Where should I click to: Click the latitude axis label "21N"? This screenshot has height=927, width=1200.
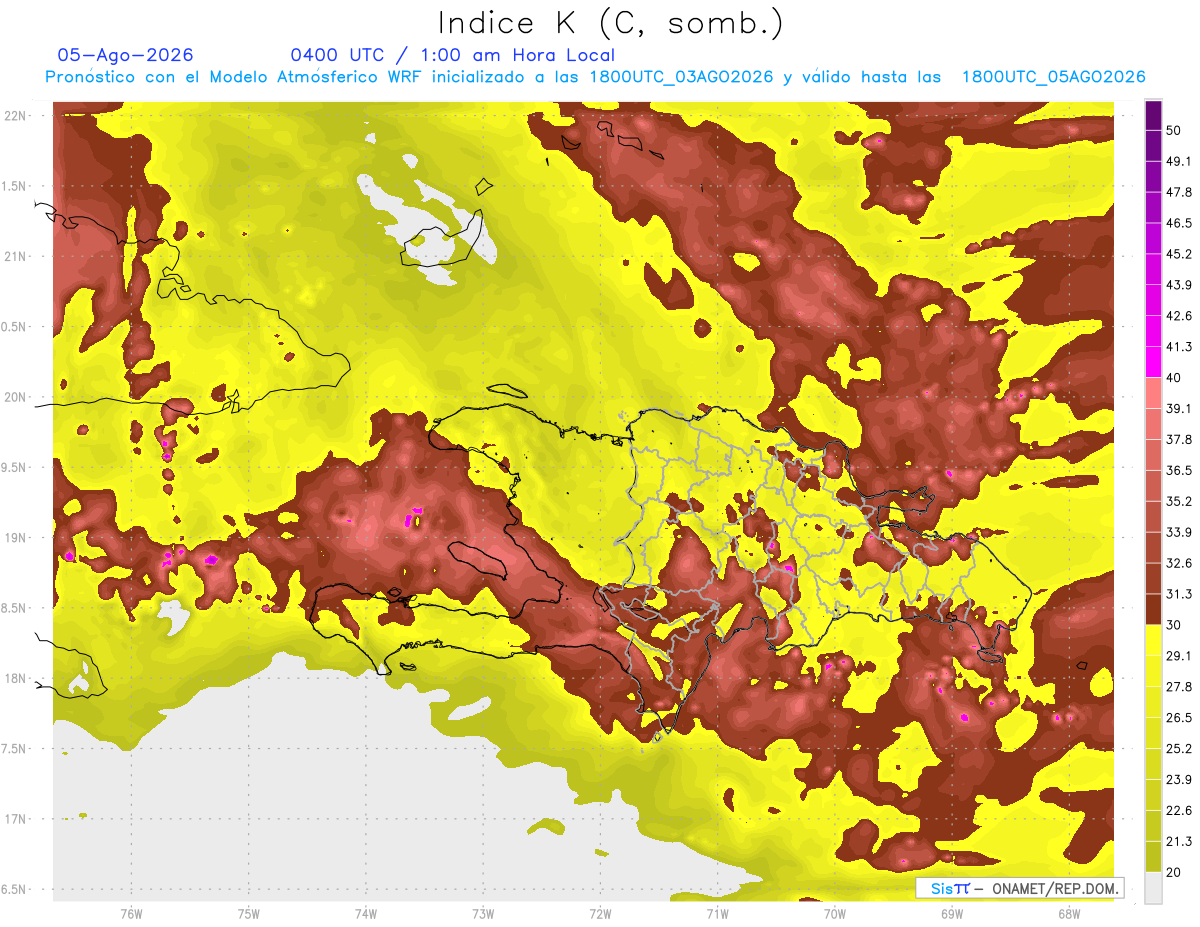(16, 256)
